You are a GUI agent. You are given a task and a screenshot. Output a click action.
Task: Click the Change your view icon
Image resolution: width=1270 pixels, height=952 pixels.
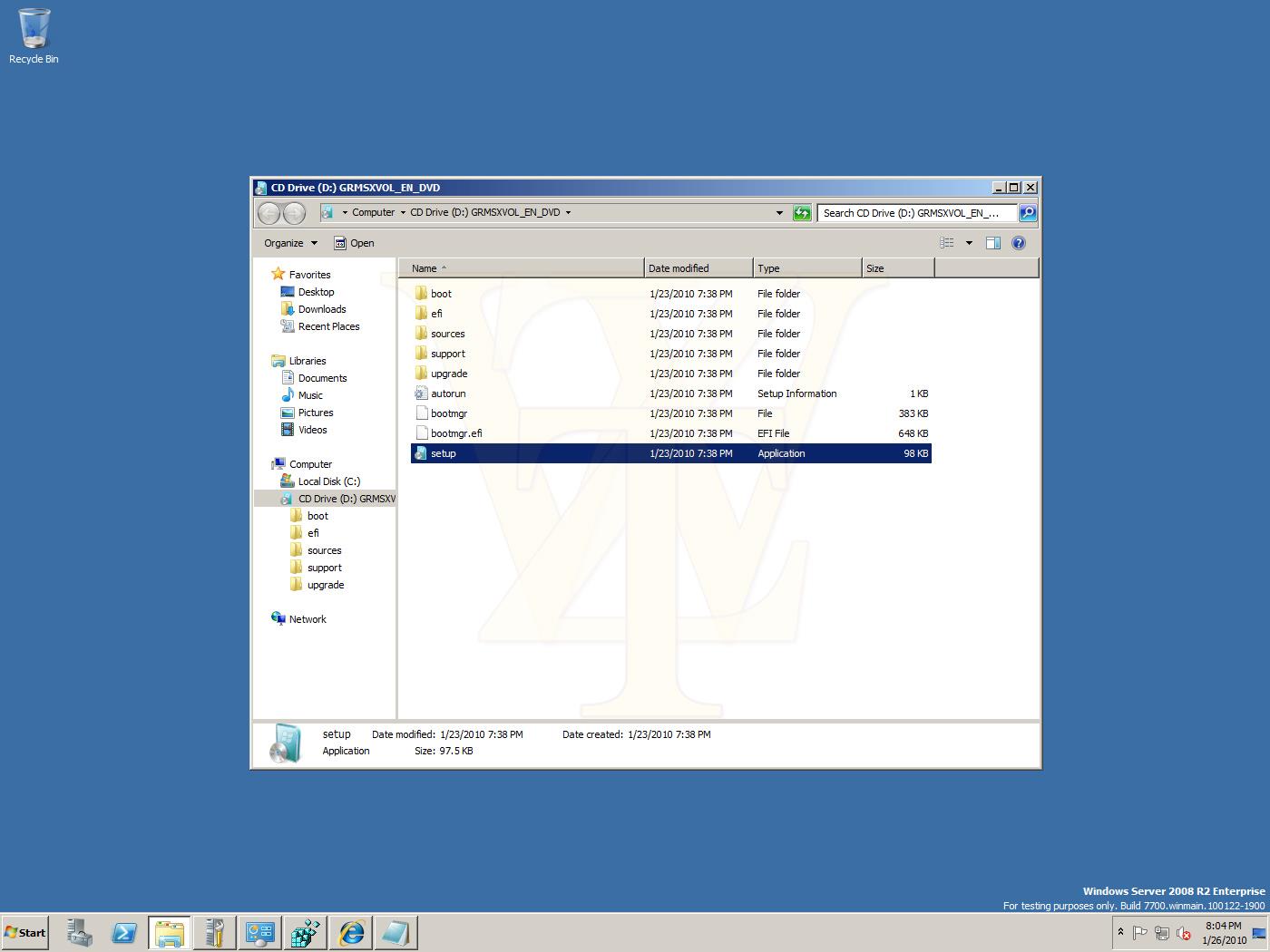[947, 243]
